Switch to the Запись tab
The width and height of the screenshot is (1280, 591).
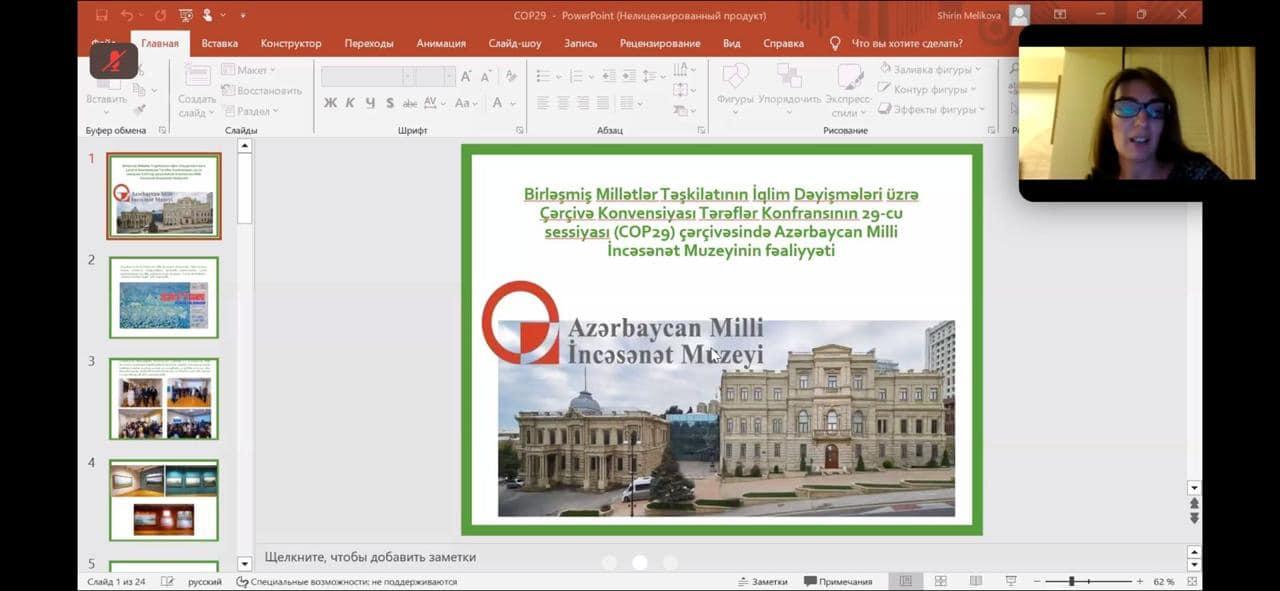pos(581,44)
